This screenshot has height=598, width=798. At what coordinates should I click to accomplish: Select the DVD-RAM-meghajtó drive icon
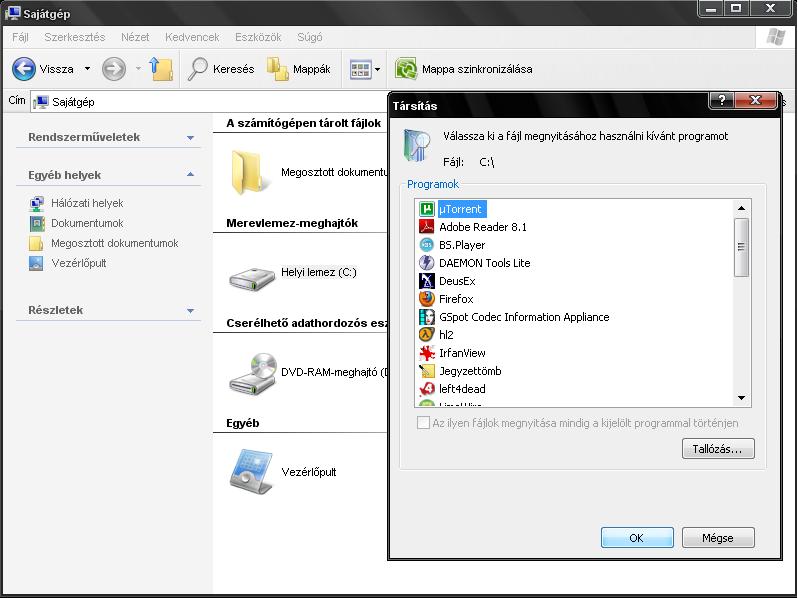[x=253, y=374]
